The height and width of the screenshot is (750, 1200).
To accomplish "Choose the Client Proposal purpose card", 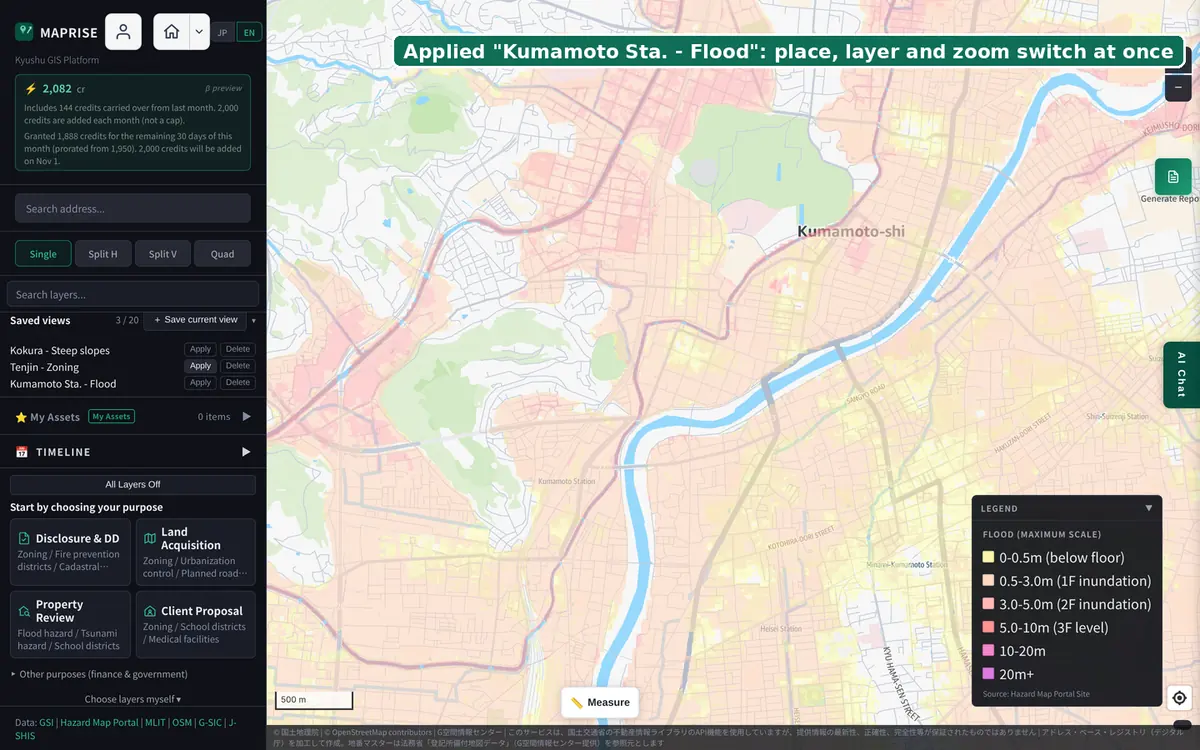I will pos(195,625).
